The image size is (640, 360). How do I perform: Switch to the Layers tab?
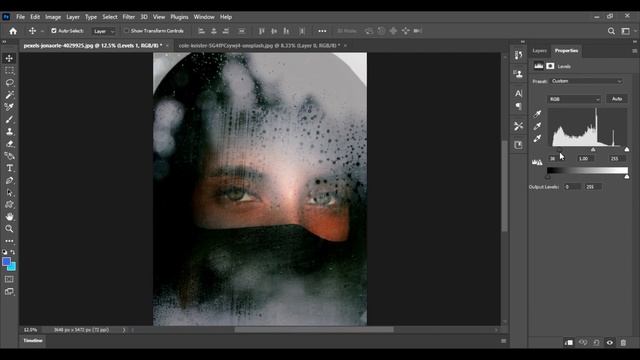click(539, 51)
